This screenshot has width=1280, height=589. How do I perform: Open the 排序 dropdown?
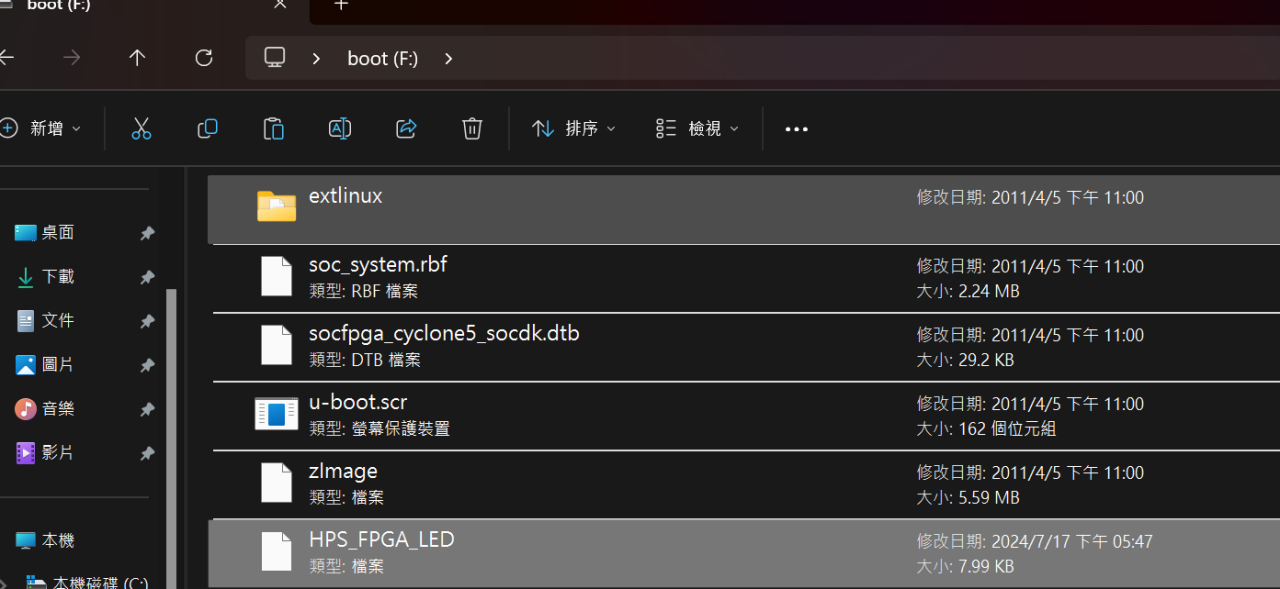[x=573, y=128]
